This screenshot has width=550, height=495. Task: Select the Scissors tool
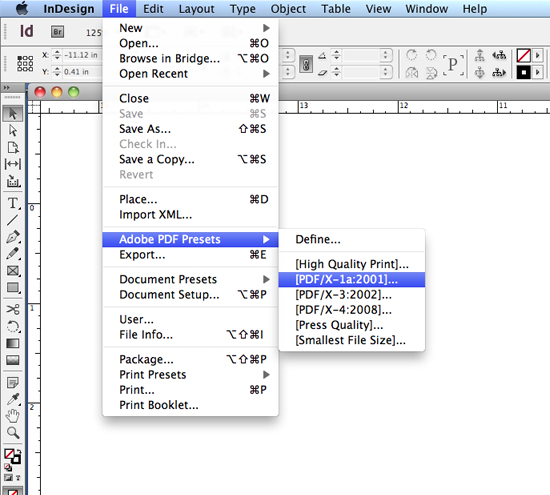(13, 309)
